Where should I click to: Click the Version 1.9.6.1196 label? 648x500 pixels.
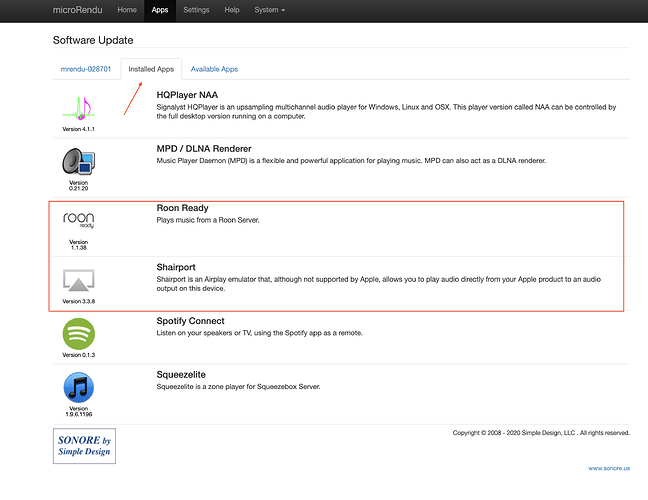click(79, 412)
